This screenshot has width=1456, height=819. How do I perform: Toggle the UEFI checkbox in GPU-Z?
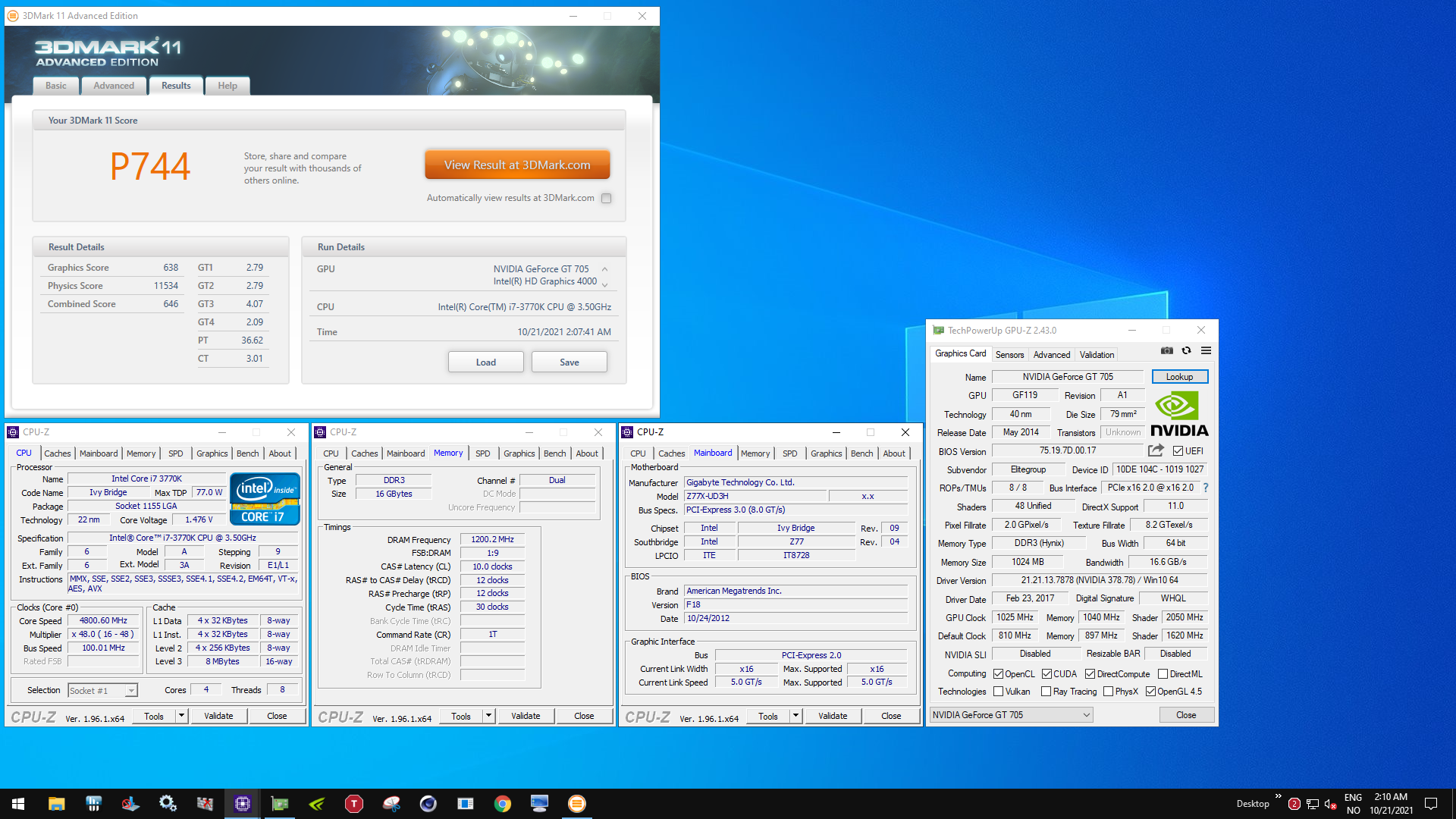(x=1178, y=451)
